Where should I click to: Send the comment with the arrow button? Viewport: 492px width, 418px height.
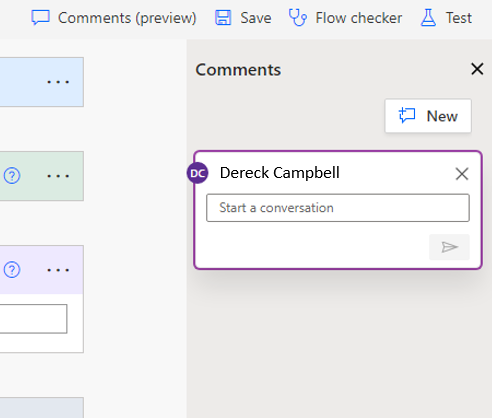[x=449, y=247]
